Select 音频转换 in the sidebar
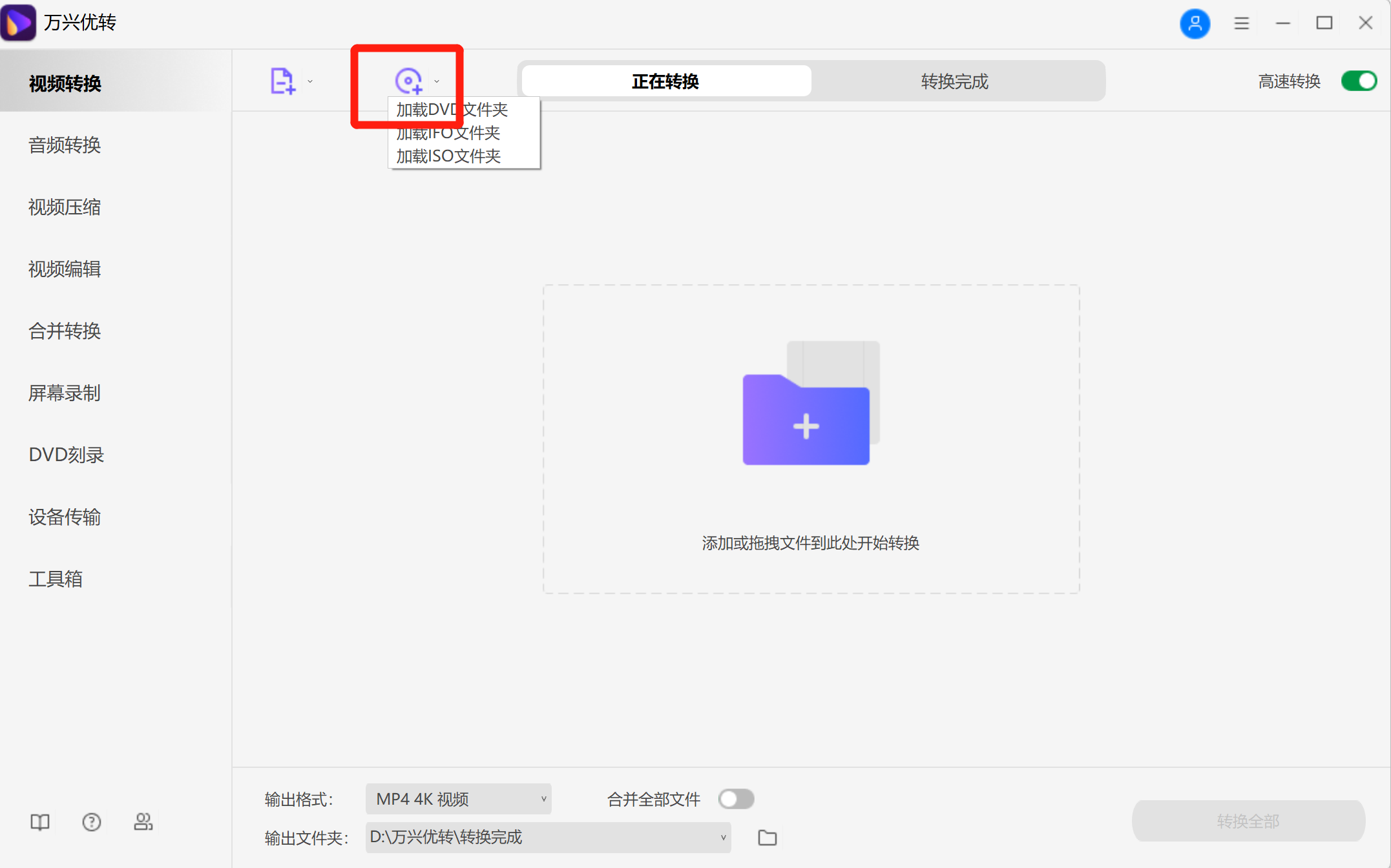 [64, 145]
